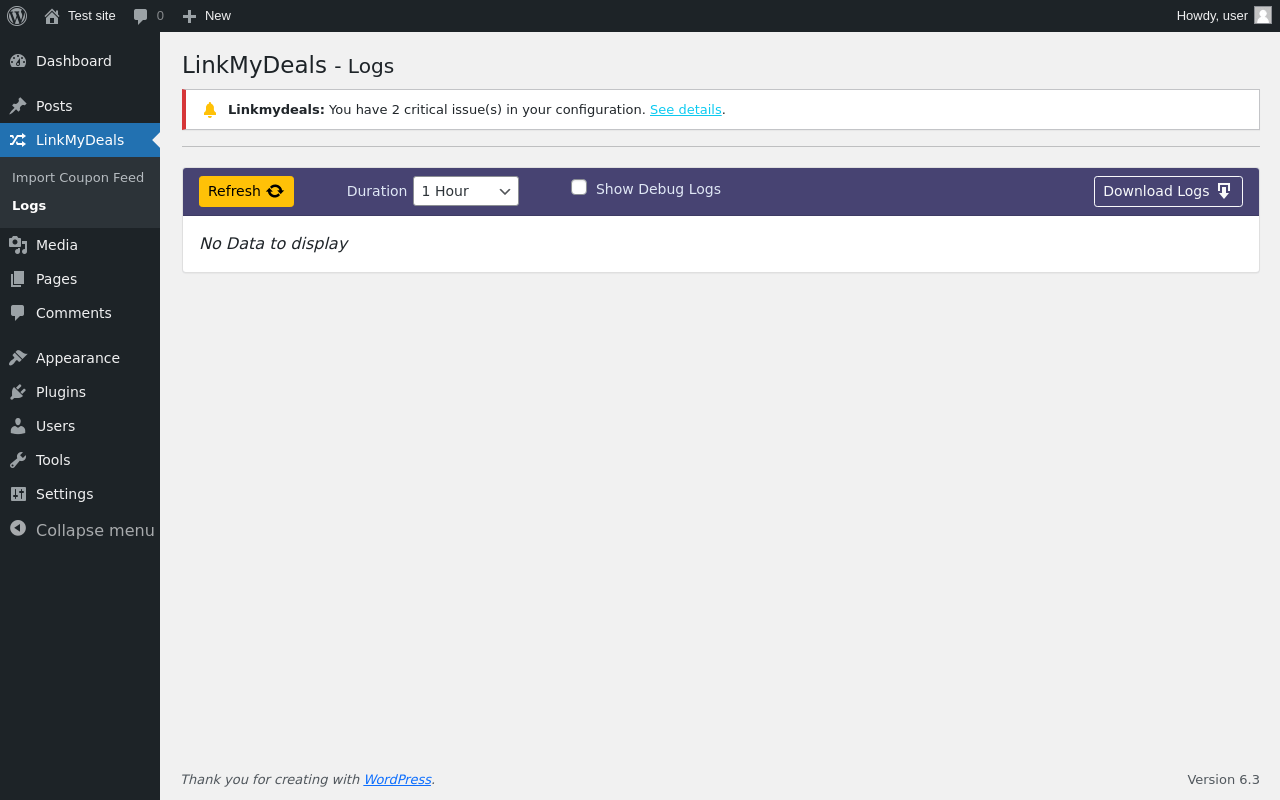The width and height of the screenshot is (1280, 800).
Task: Click the New text in admin bar
Action: pyautogui.click(x=218, y=16)
